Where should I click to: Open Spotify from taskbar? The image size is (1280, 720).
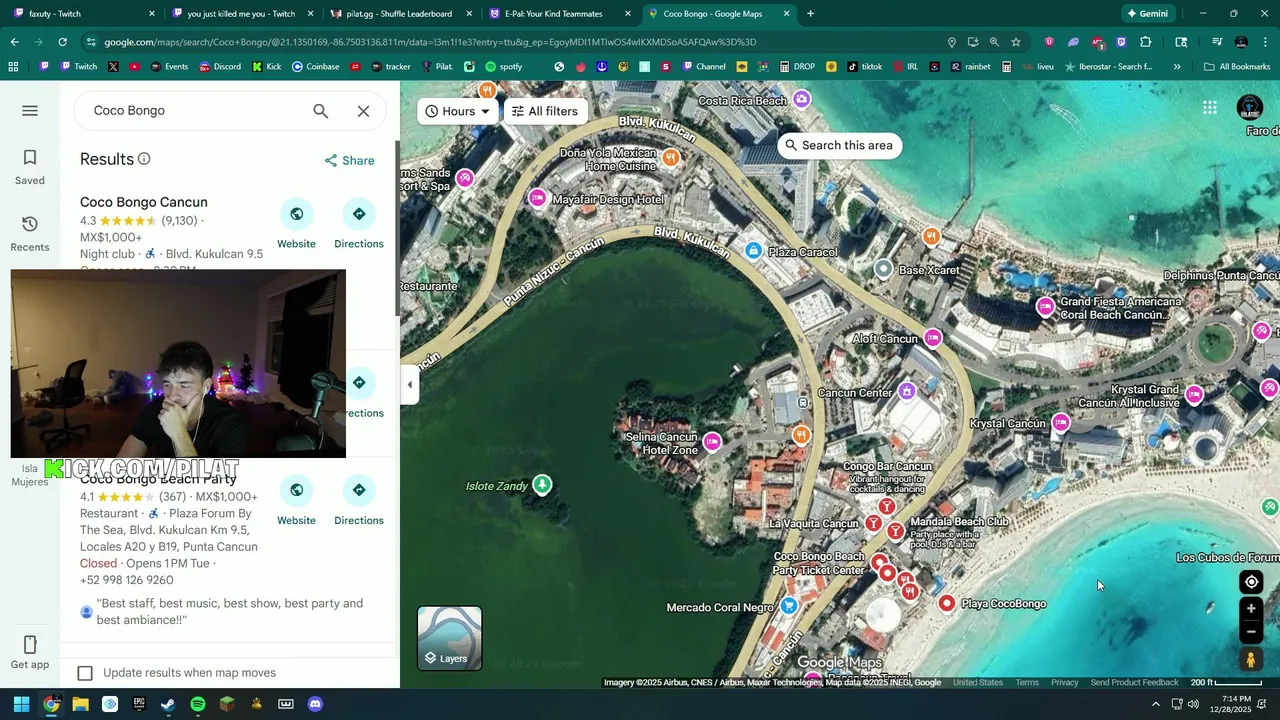[x=198, y=704]
